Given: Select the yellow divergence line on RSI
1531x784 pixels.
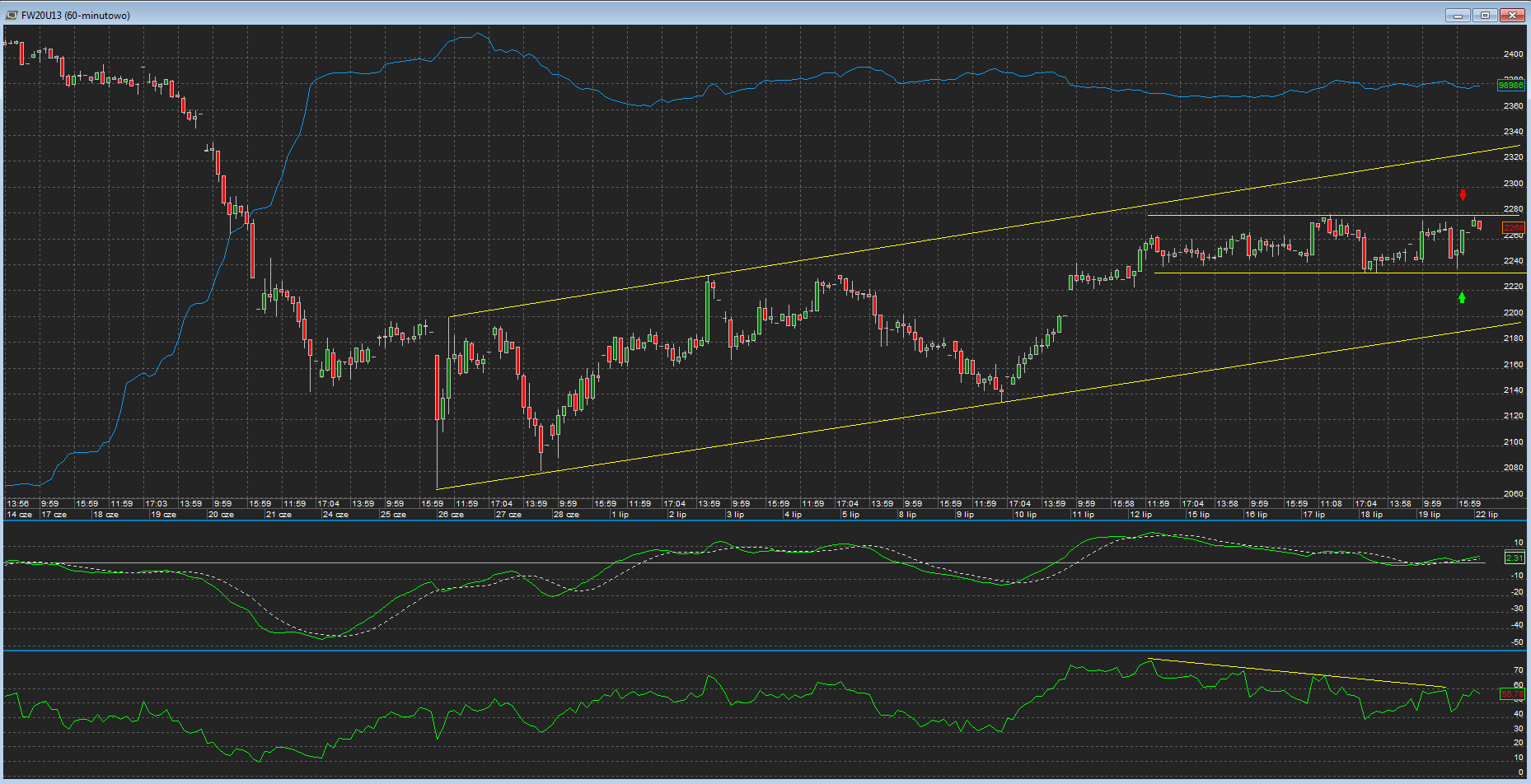Looking at the screenshot, I should pos(1298,673).
